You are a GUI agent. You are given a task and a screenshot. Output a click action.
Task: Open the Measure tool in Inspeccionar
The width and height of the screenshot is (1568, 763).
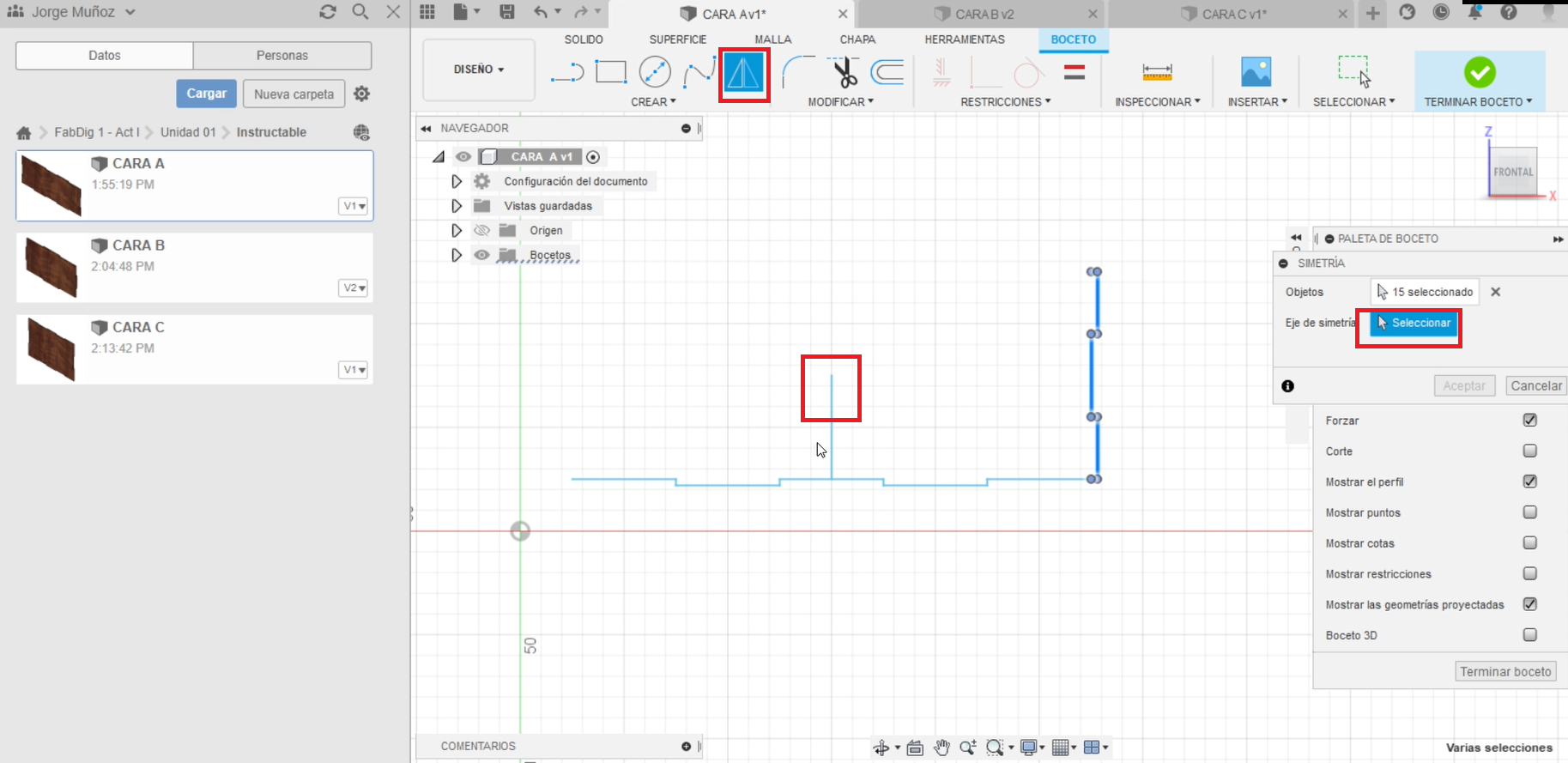click(x=1157, y=72)
